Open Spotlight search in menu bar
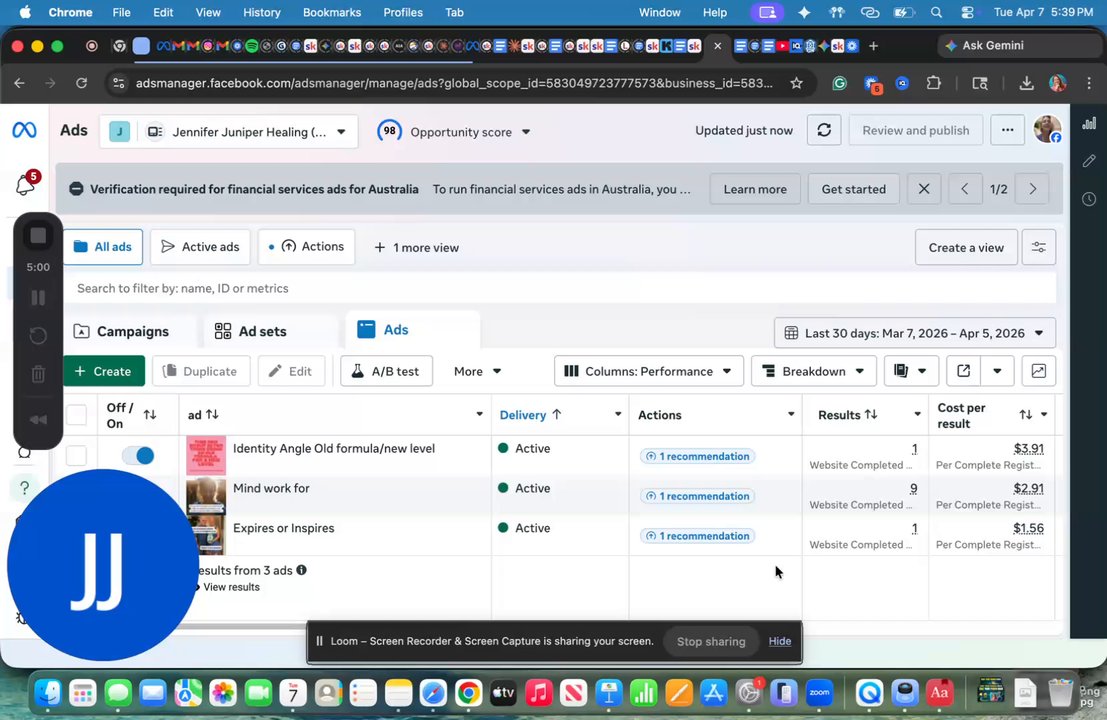Viewport: 1107px width, 720px height. point(936,12)
